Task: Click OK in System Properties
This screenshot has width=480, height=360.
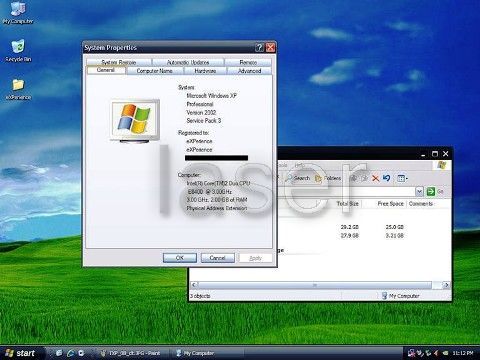Action: point(180,258)
